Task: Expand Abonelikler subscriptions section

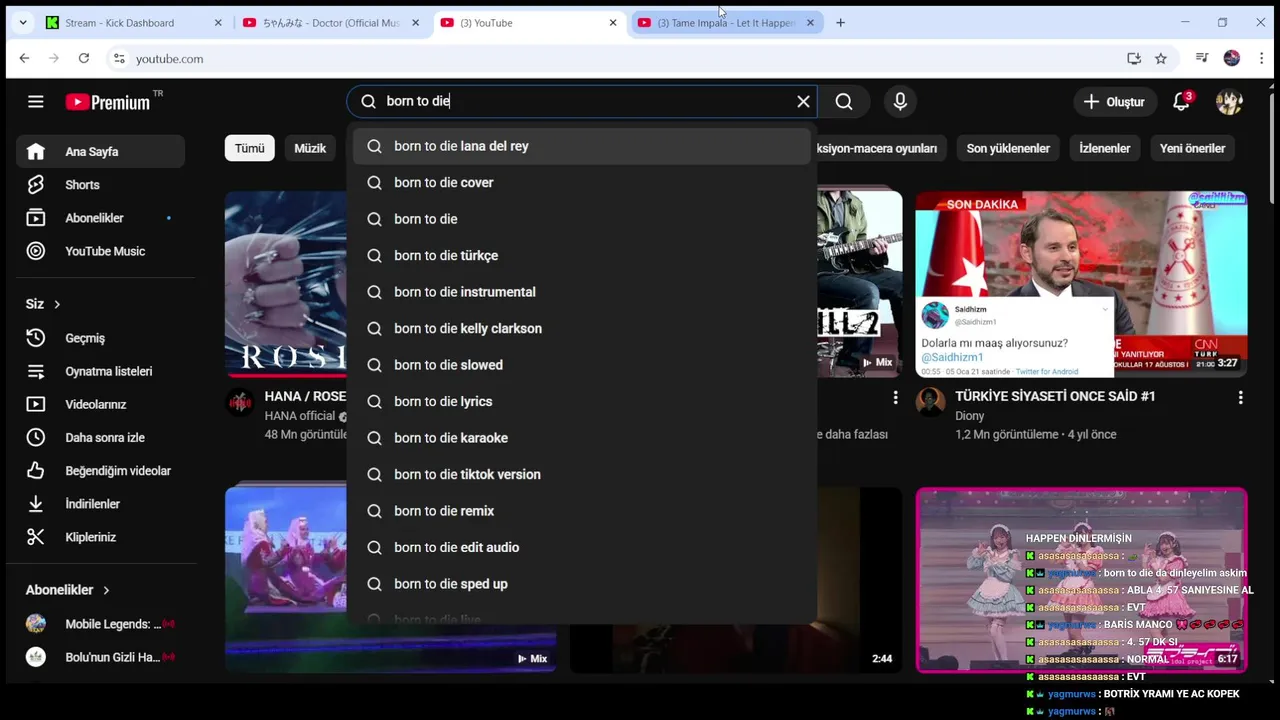Action: tap(68, 590)
